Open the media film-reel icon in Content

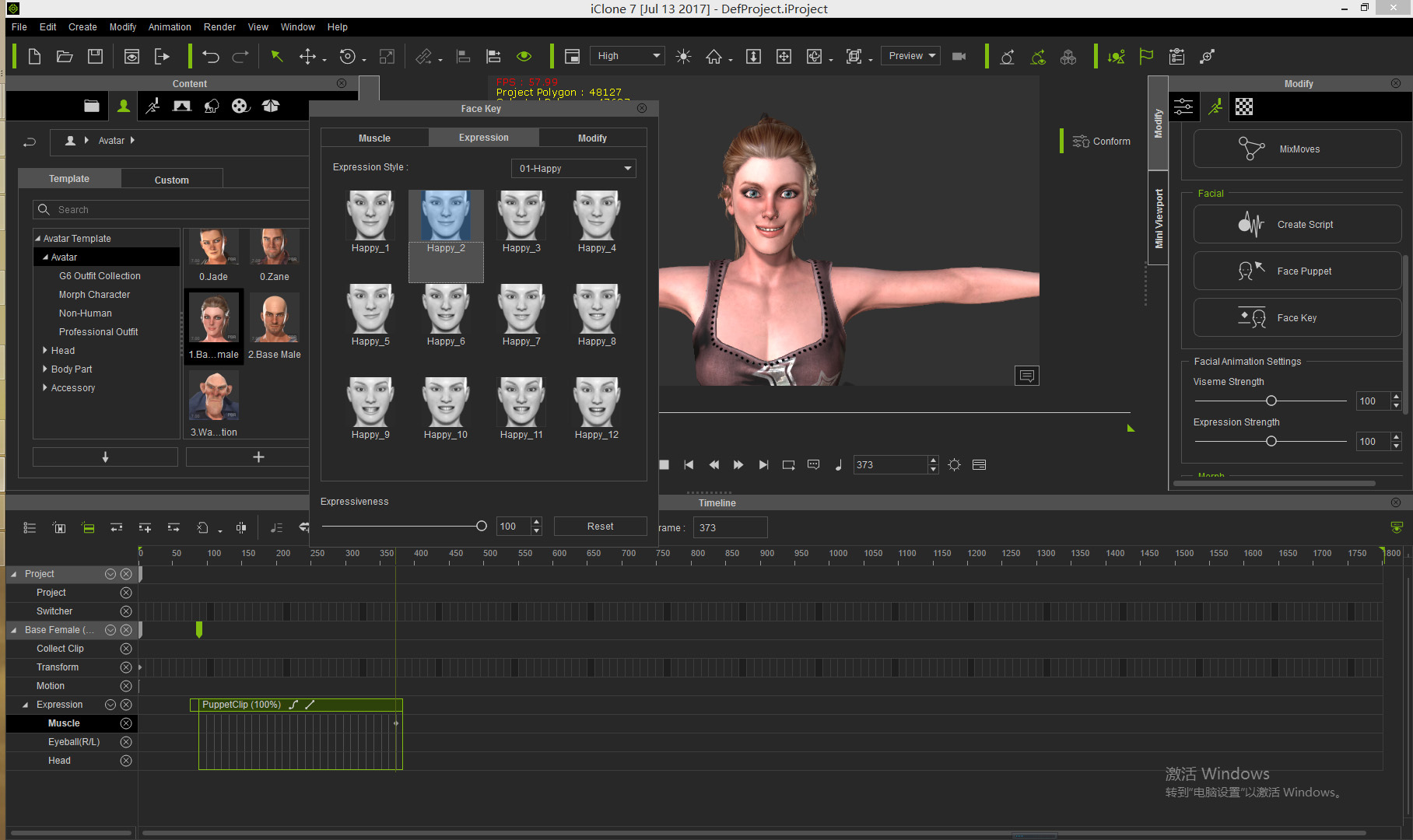(240, 106)
